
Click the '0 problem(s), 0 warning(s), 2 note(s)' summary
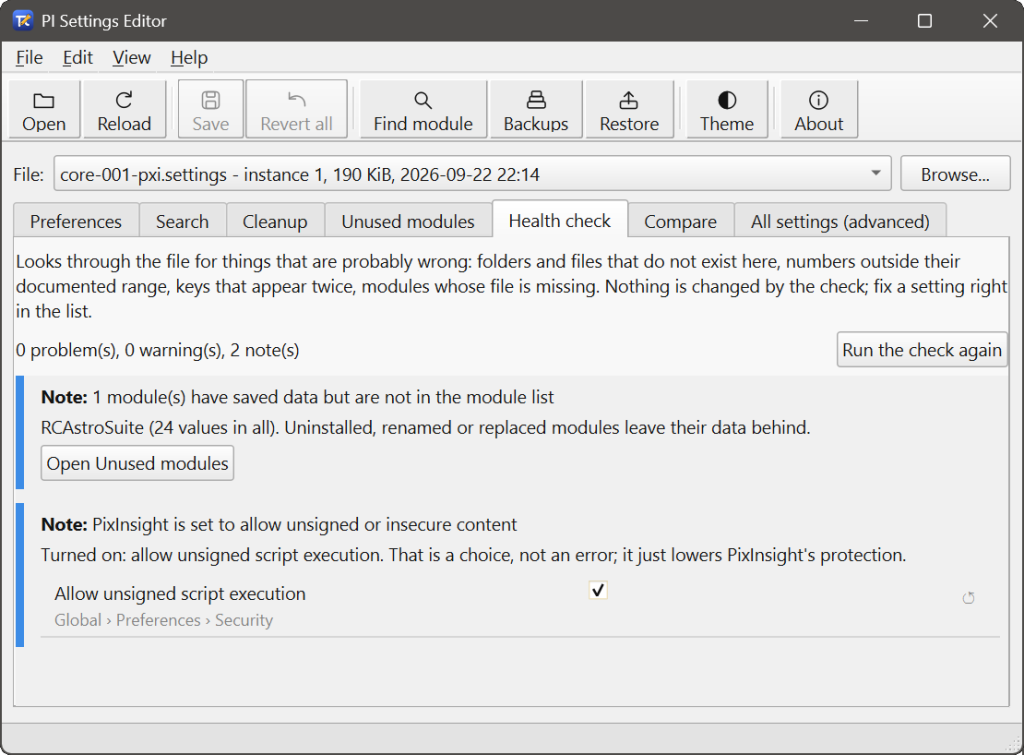coord(157,350)
